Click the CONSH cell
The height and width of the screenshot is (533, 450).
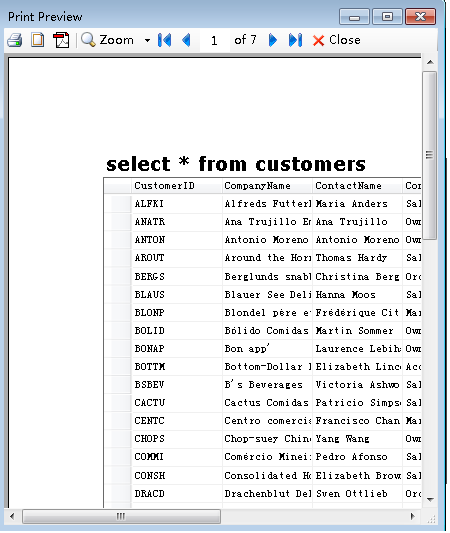(177, 476)
